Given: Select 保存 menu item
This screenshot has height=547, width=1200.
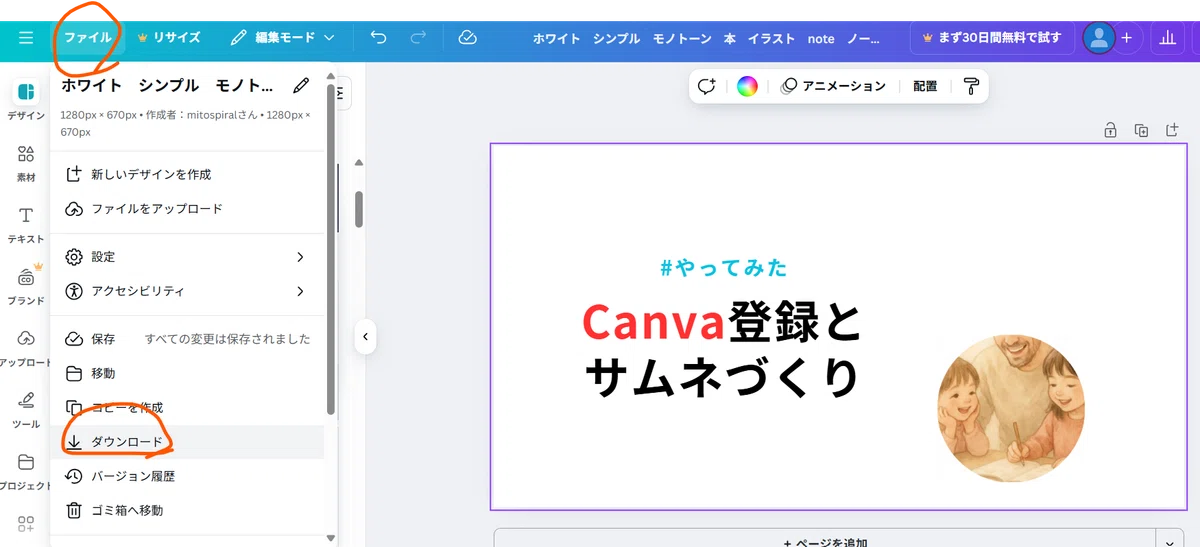Looking at the screenshot, I should (x=188, y=339).
